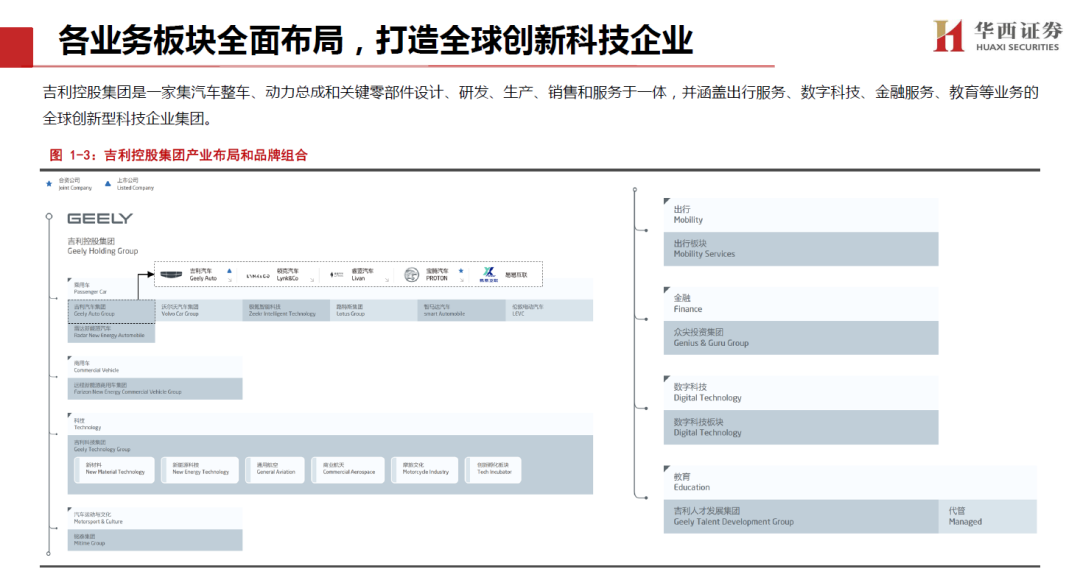This screenshot has height=569, width=1080.
Task: Click the Commercial Vehicle heading
Action: (96, 366)
